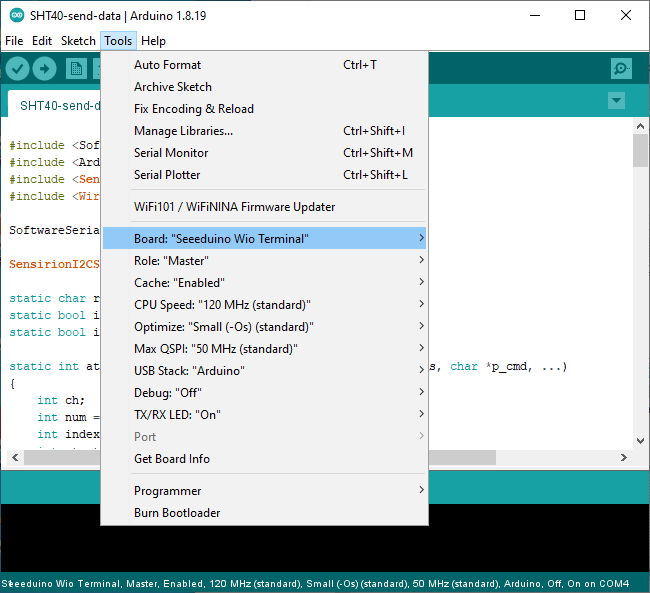Viewport: 650px width, 593px height.
Task: Expand the Programmer submenu
Action: point(264,491)
